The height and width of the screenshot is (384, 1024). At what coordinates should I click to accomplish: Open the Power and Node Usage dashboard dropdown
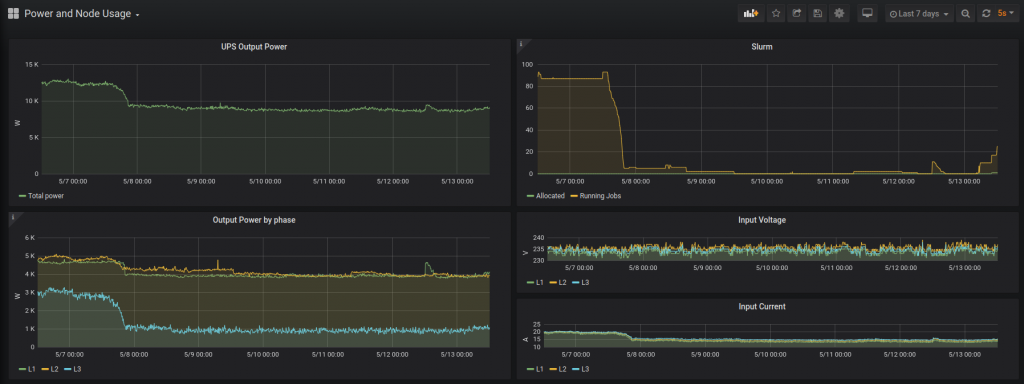tap(82, 14)
